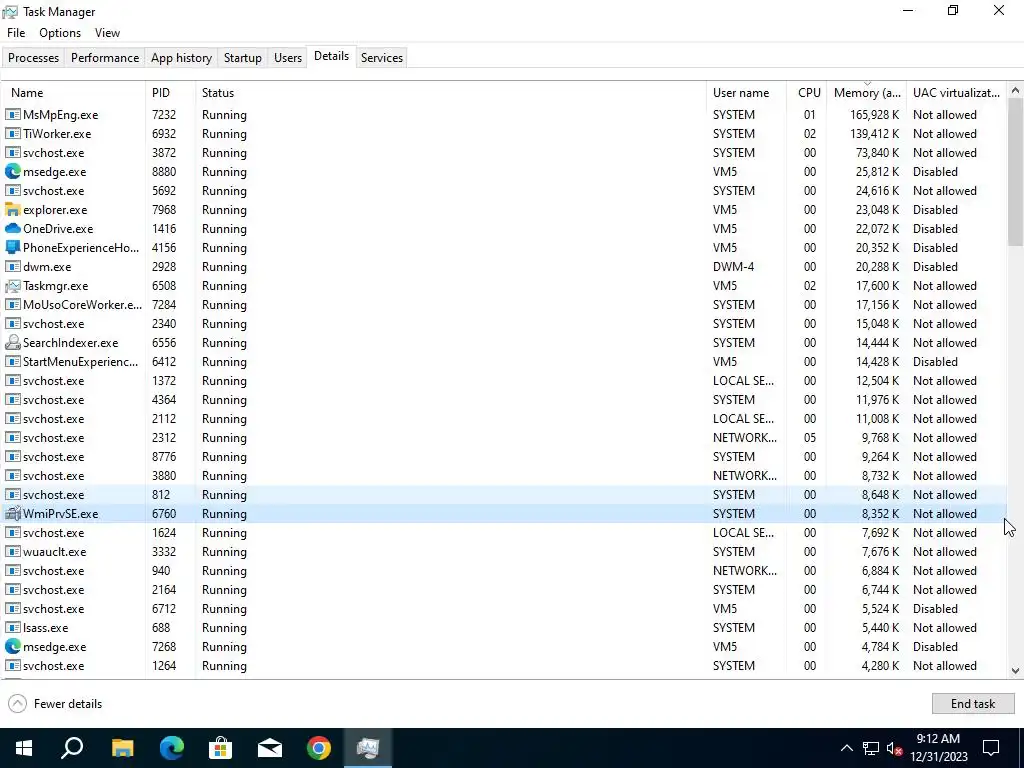The image size is (1024, 768).
Task: Sort by the Name column header
Action: pyautogui.click(x=74, y=93)
